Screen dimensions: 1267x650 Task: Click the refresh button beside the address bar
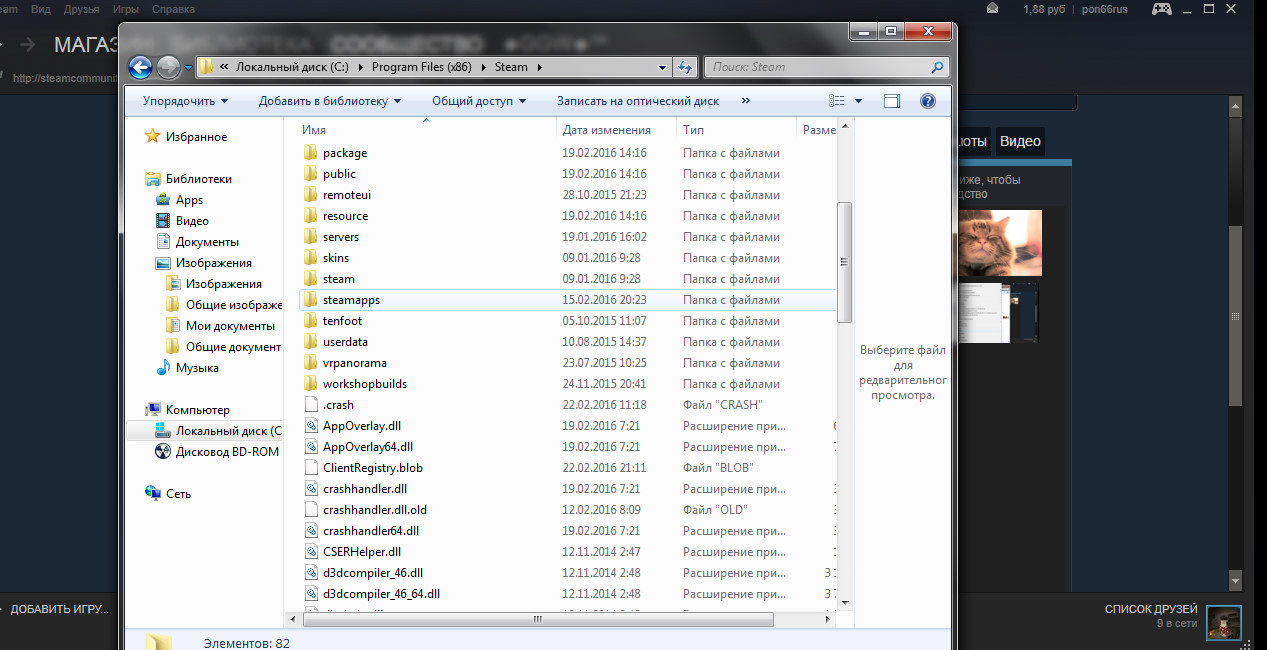685,67
